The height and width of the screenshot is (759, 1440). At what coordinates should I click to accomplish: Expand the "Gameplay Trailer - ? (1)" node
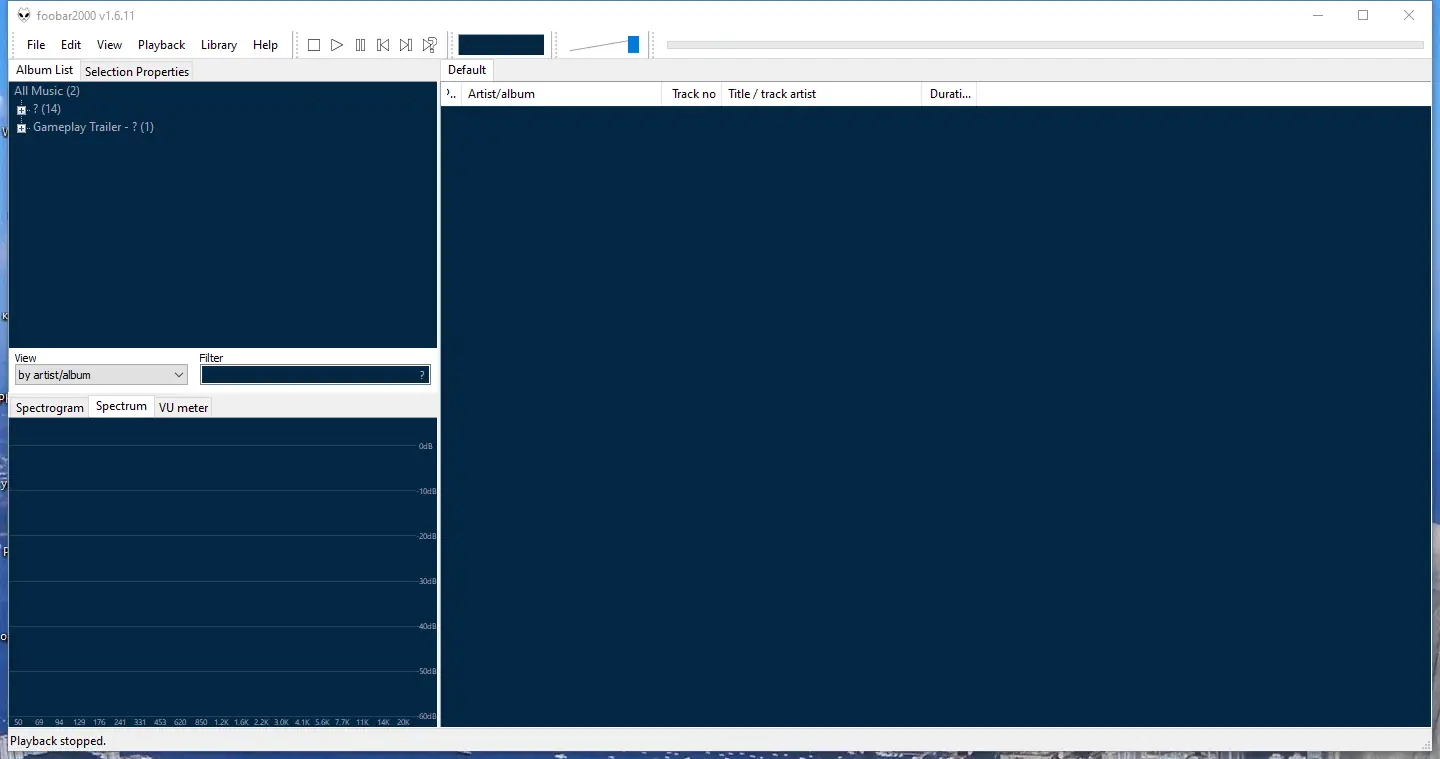pyautogui.click(x=22, y=128)
